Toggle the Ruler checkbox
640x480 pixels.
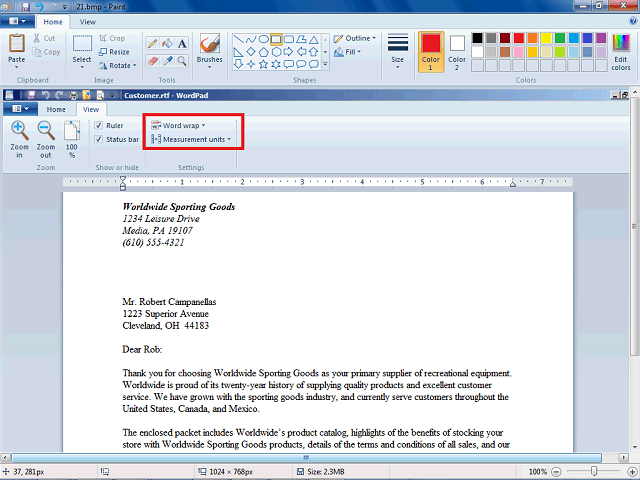coord(98,125)
